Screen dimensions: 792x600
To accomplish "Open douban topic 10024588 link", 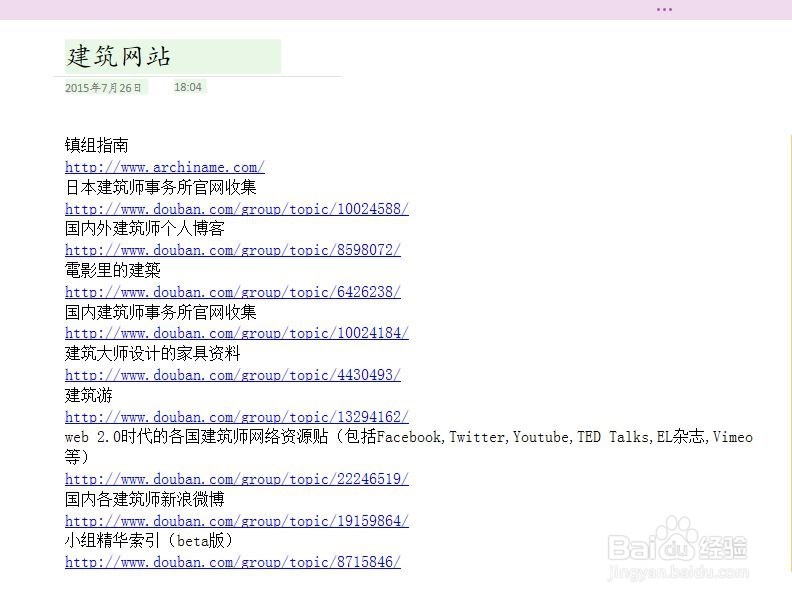I will pyautogui.click(x=237, y=209).
